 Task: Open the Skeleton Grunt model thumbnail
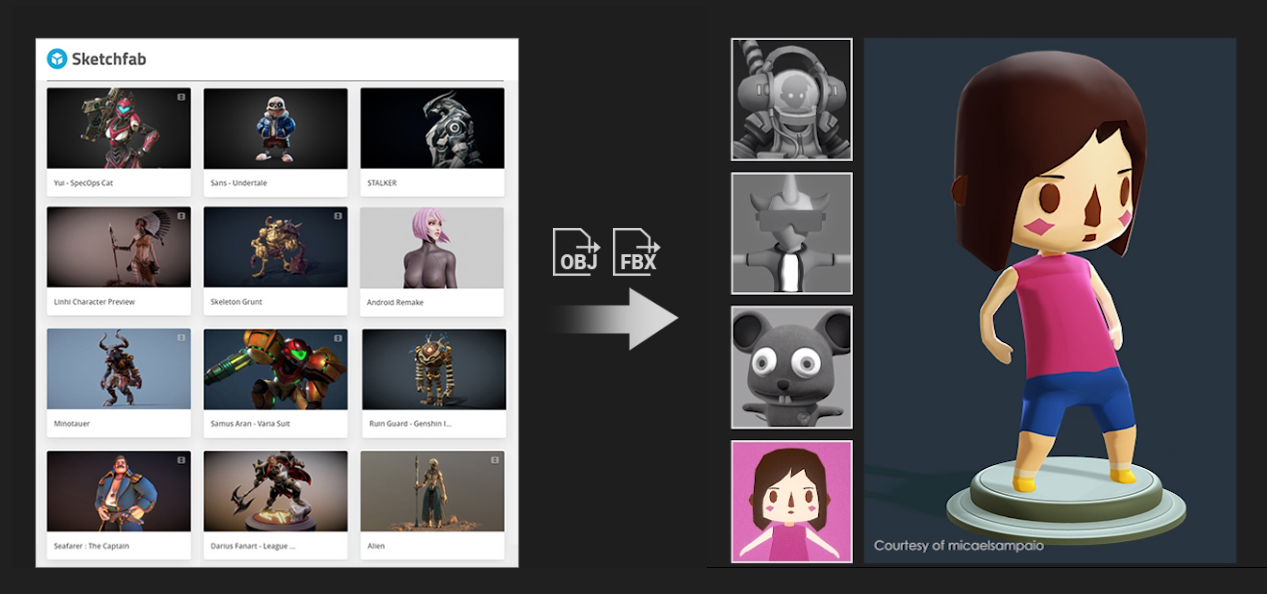tap(276, 247)
